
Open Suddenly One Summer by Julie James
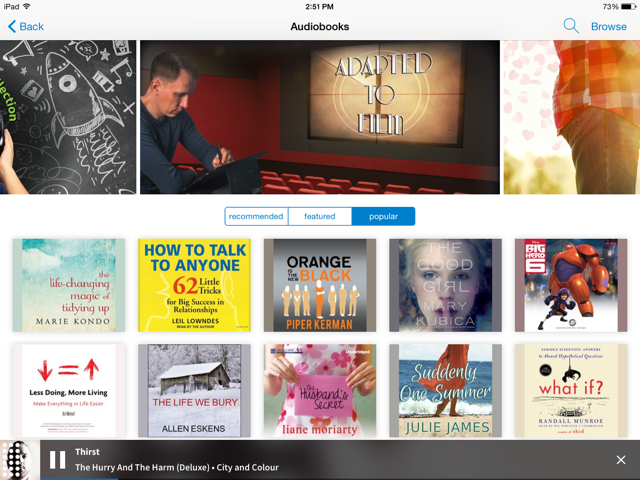[x=445, y=391]
